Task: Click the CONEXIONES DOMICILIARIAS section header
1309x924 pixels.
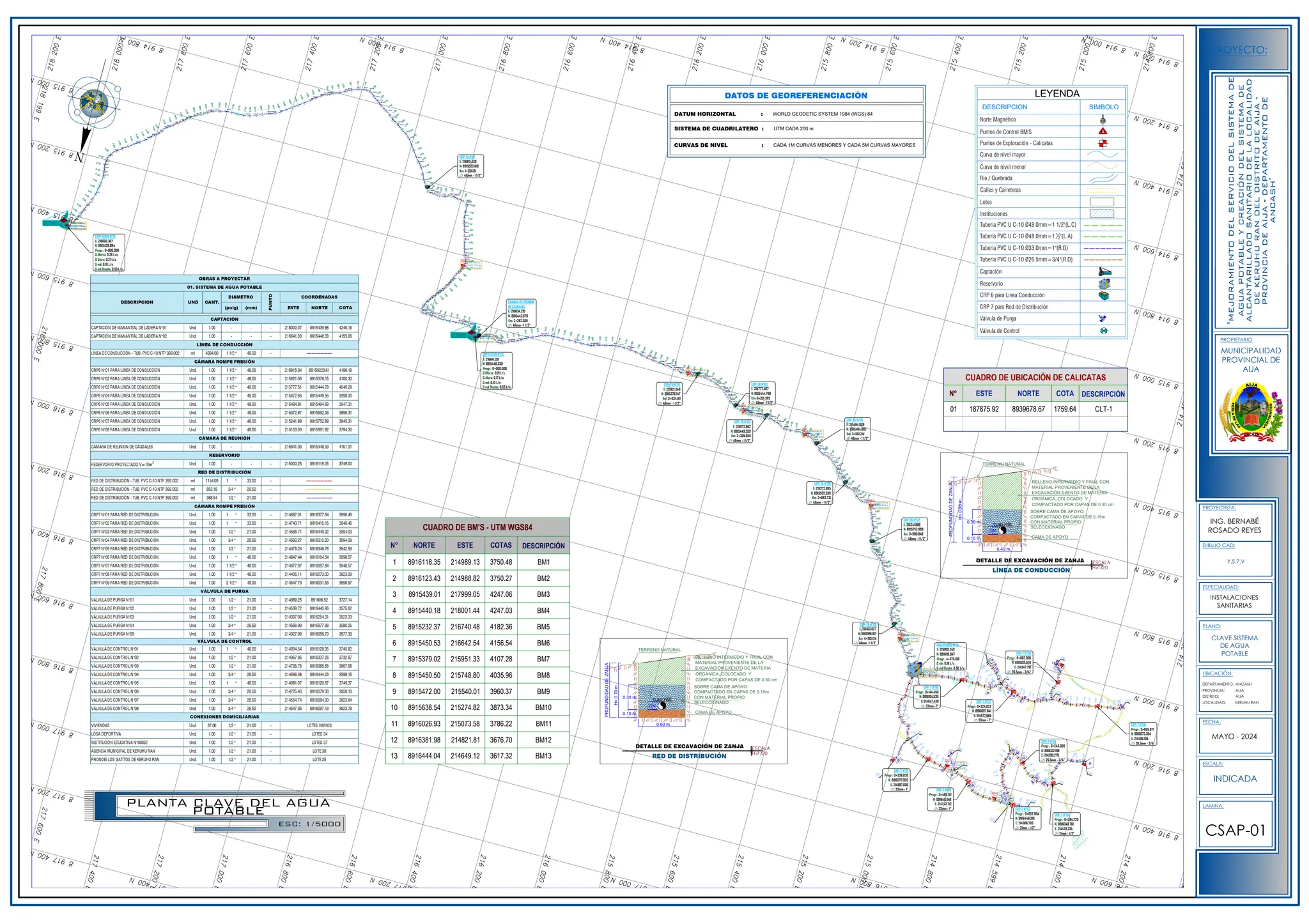Action: 224,717
